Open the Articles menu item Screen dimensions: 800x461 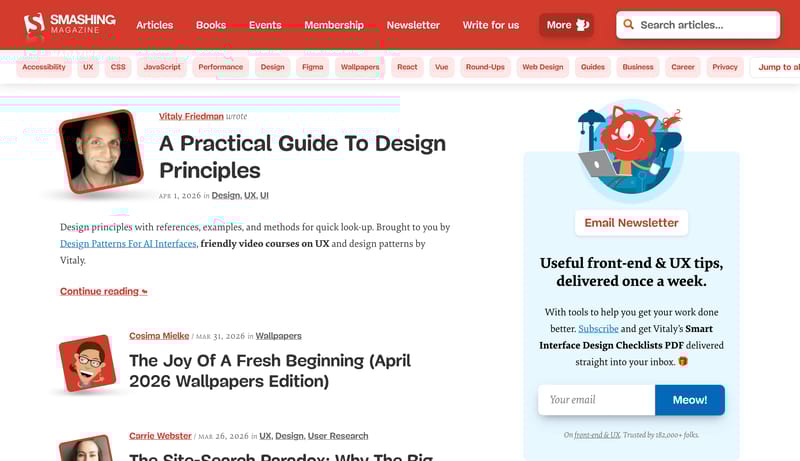[155, 25]
